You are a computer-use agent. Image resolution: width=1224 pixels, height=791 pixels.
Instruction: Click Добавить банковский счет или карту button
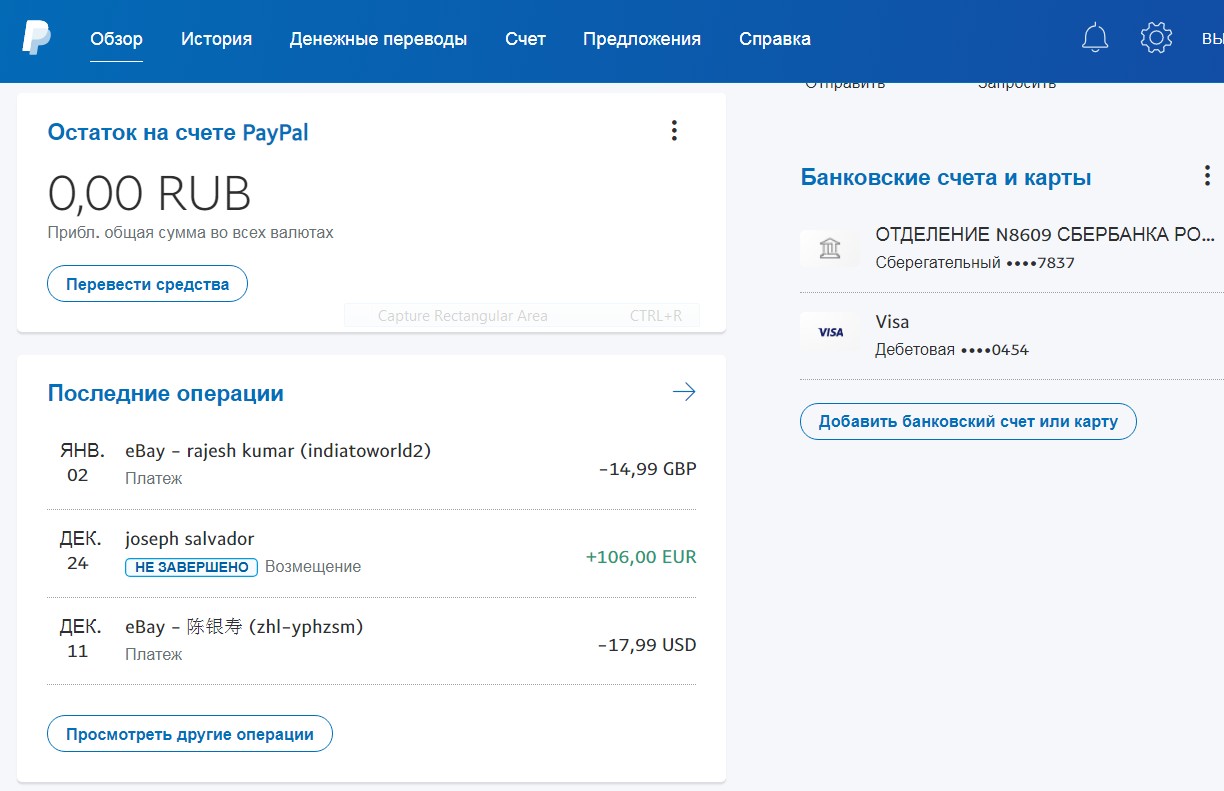(x=967, y=421)
